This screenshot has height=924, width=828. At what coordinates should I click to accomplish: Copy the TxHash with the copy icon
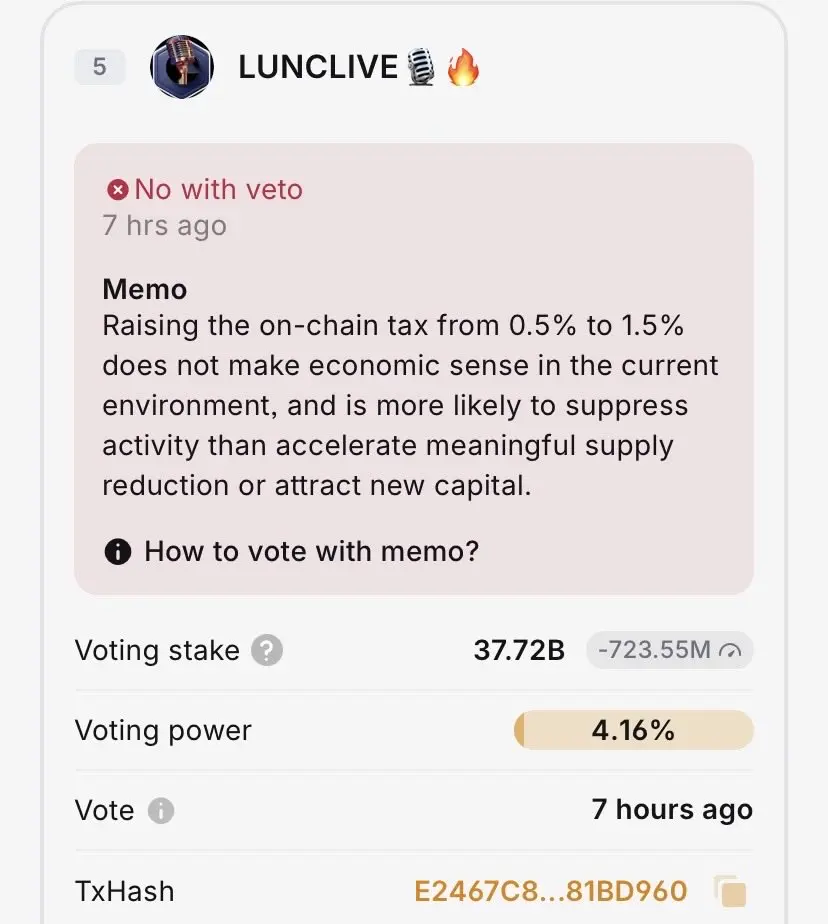(x=731, y=892)
